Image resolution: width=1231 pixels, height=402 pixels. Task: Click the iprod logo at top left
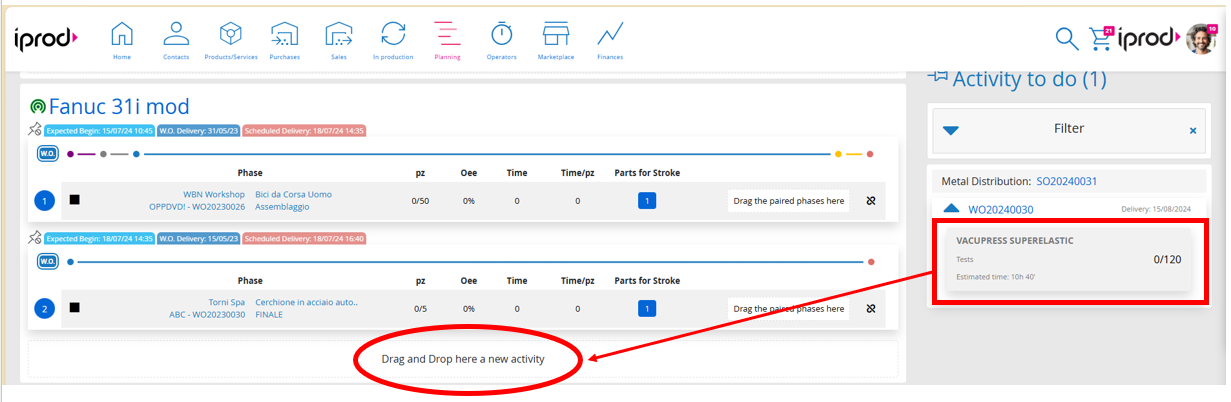[46, 38]
